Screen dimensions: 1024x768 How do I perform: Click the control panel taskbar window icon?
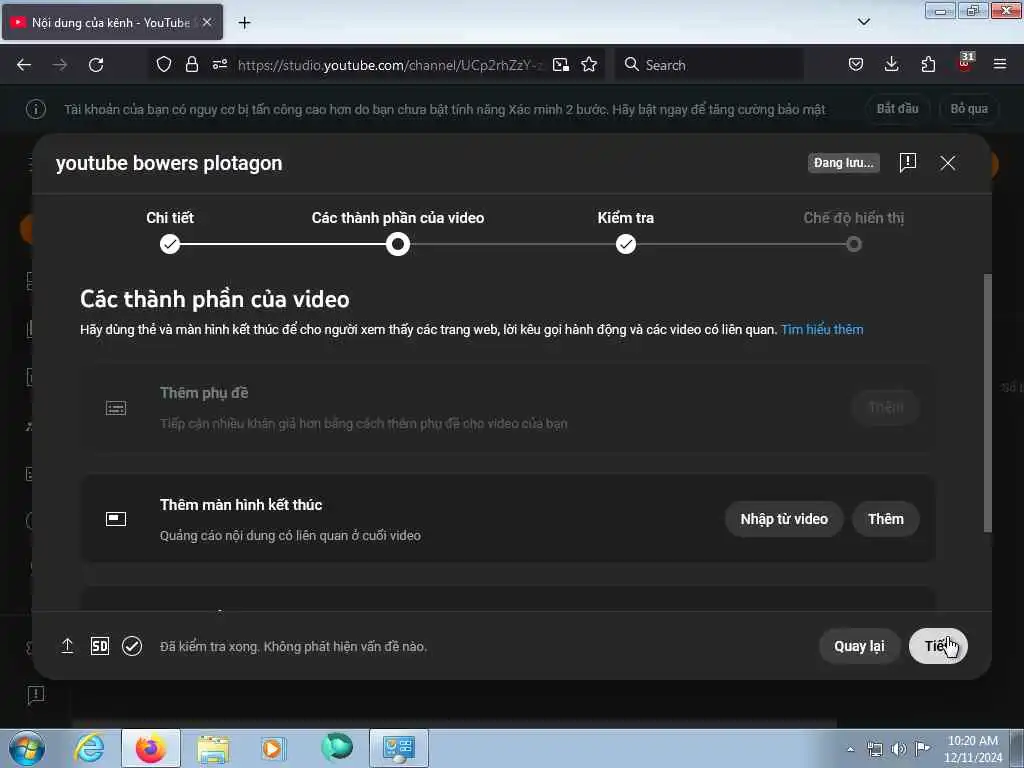tap(399, 748)
